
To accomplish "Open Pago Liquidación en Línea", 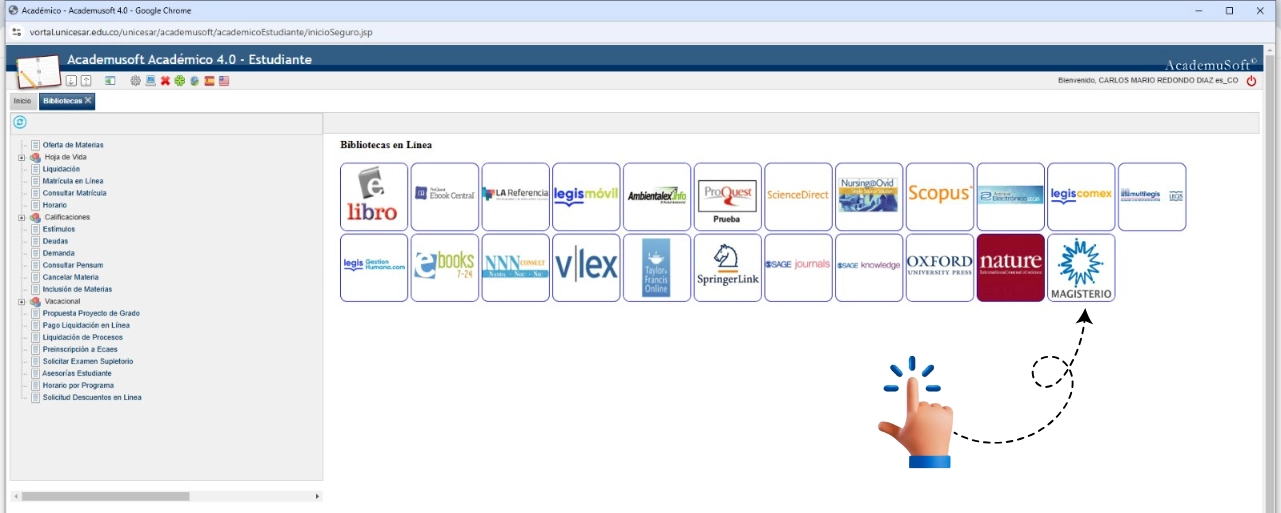I will [86, 325].
